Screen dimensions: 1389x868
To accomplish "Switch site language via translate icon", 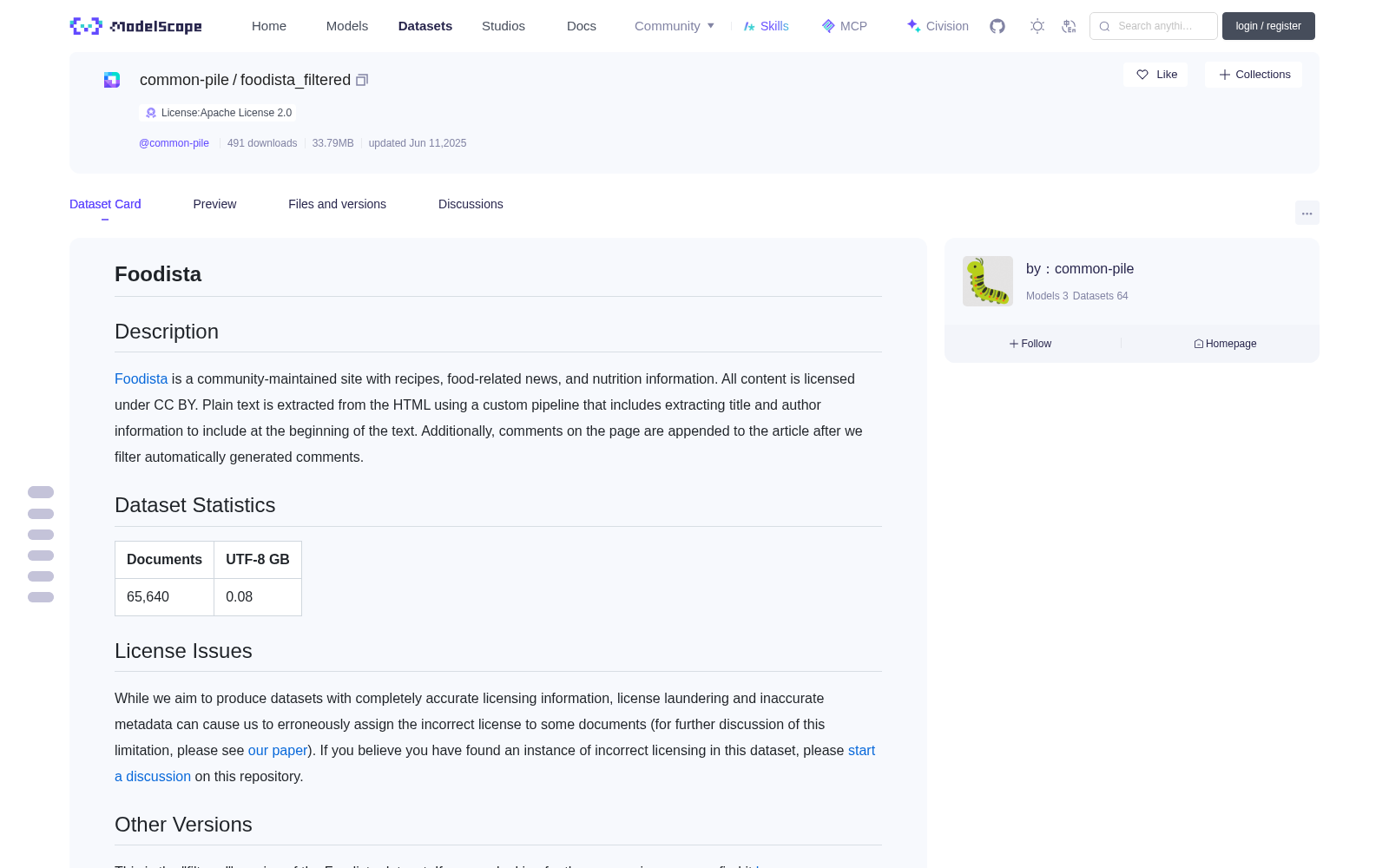I will 1070,26.
